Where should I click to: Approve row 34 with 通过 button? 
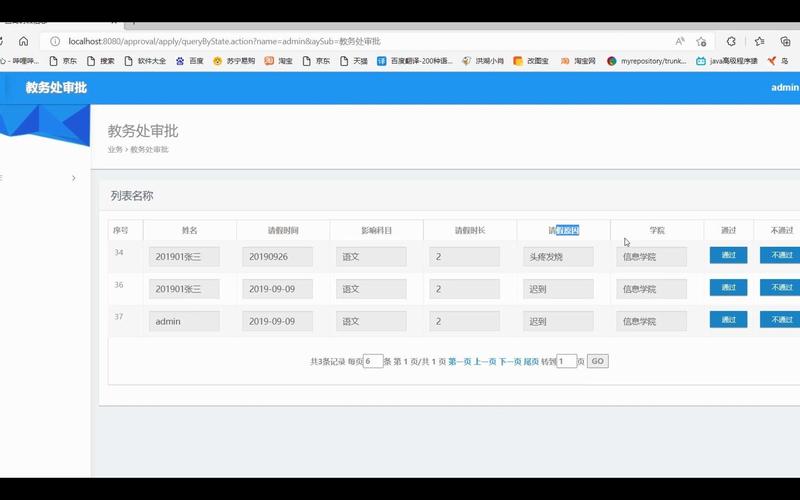(x=728, y=256)
